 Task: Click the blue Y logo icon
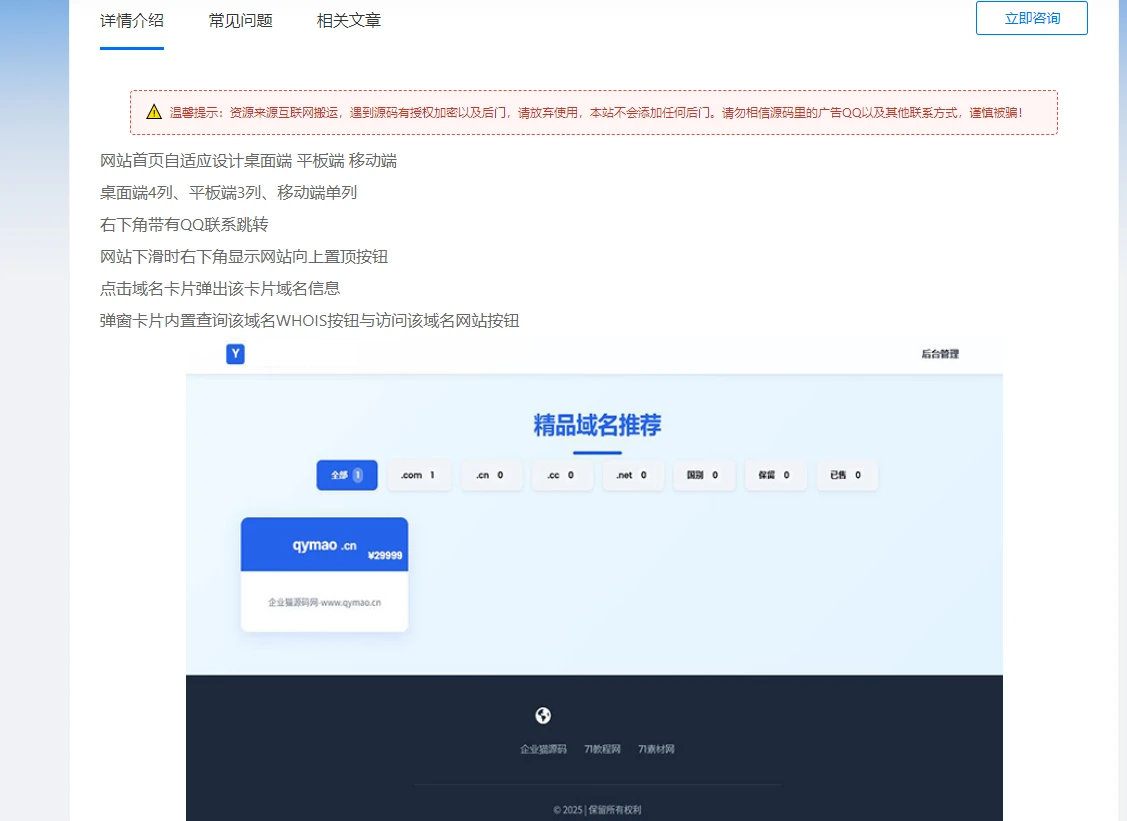point(235,354)
